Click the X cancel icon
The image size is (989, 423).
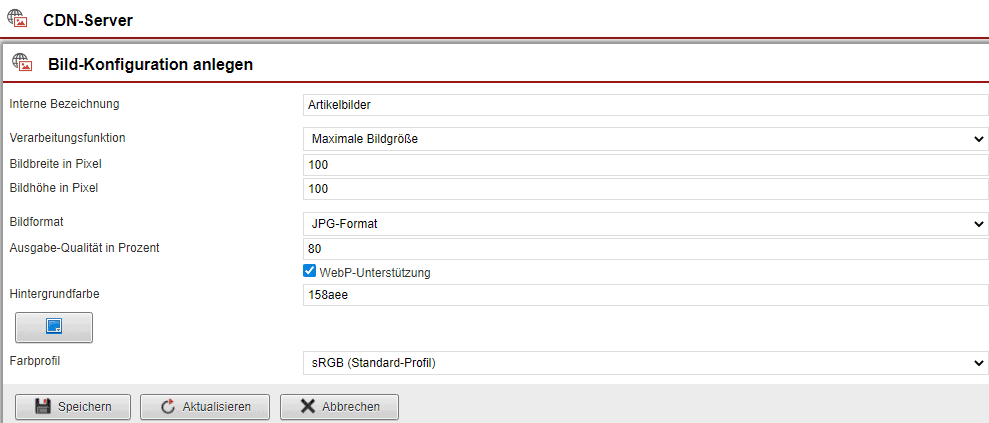pos(307,406)
